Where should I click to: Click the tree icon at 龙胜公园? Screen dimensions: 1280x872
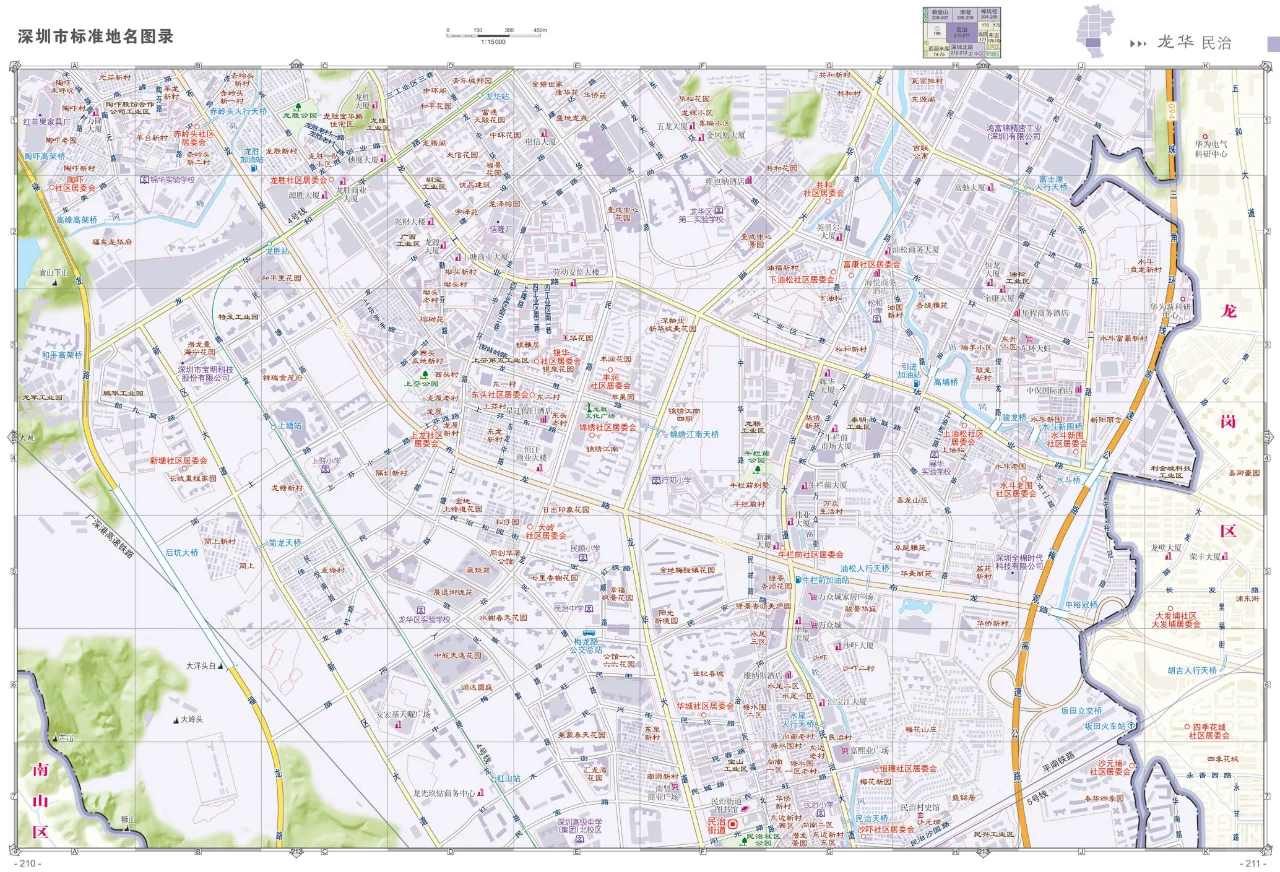click(x=298, y=107)
